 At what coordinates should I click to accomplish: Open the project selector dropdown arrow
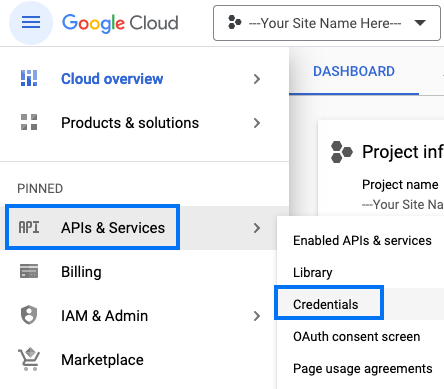420,23
